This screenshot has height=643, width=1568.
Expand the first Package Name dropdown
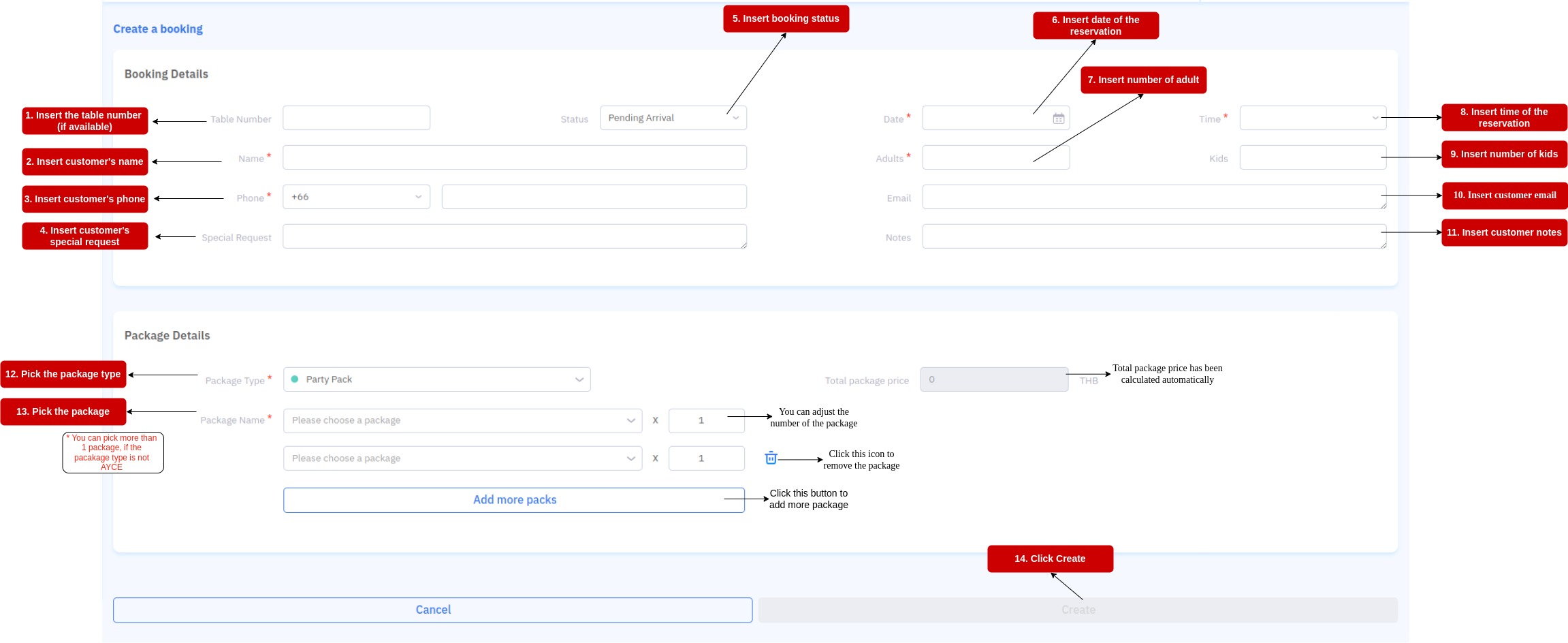462,420
